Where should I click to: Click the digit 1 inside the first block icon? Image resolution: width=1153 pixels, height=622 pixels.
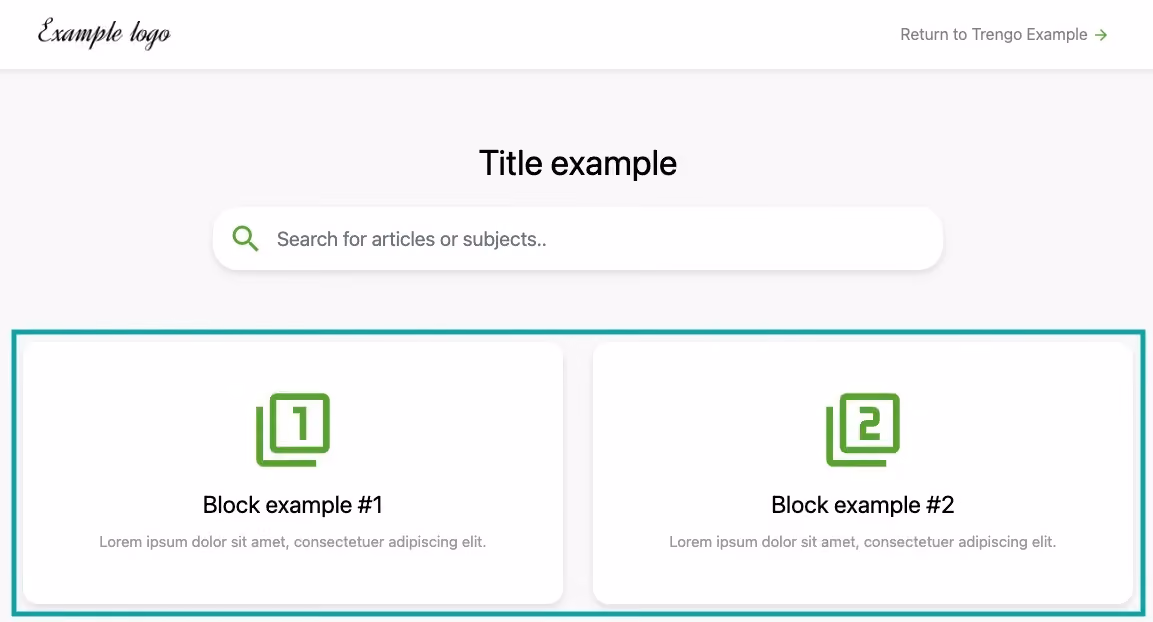(301, 423)
